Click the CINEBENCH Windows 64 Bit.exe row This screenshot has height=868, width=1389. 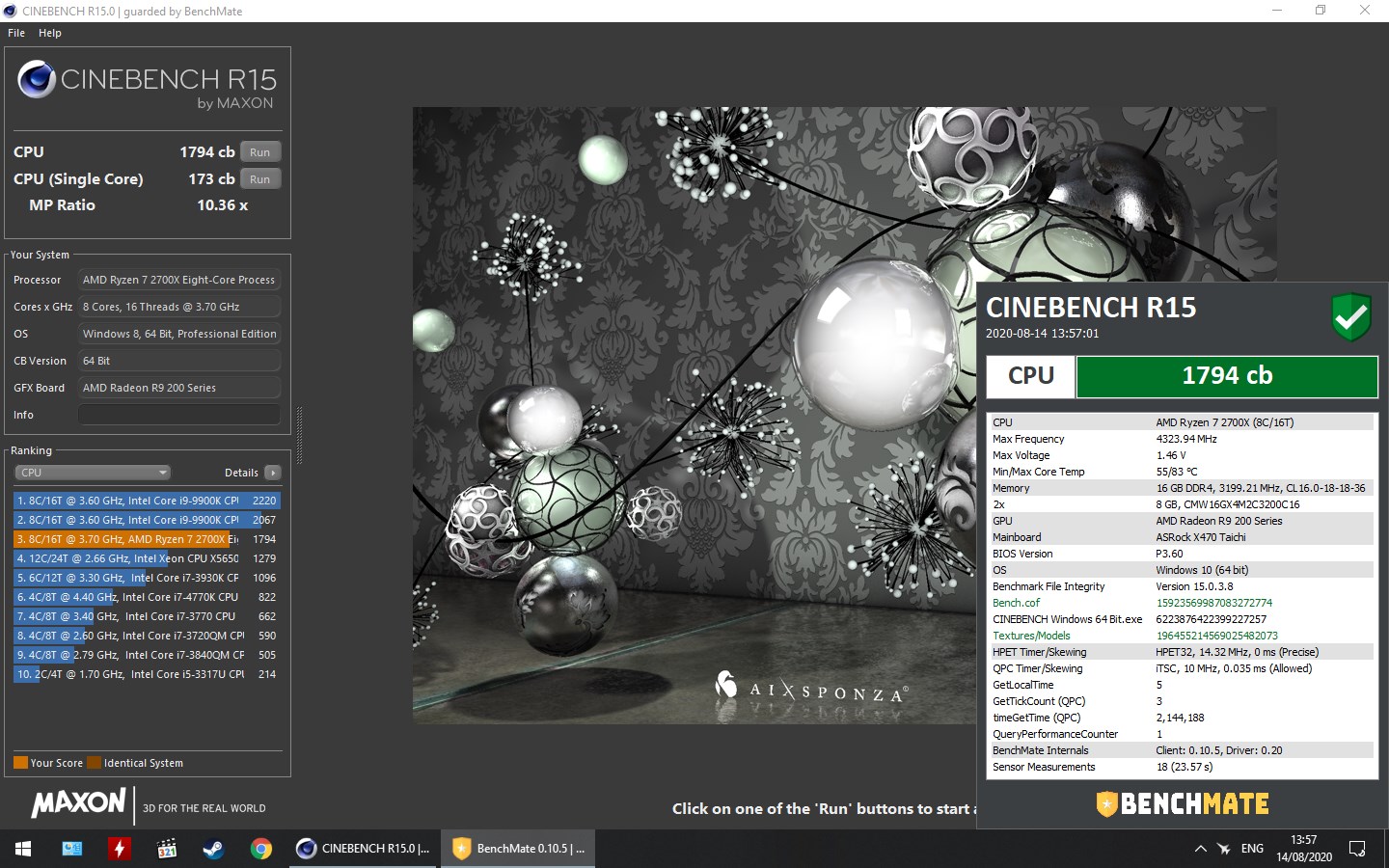(x=1183, y=619)
